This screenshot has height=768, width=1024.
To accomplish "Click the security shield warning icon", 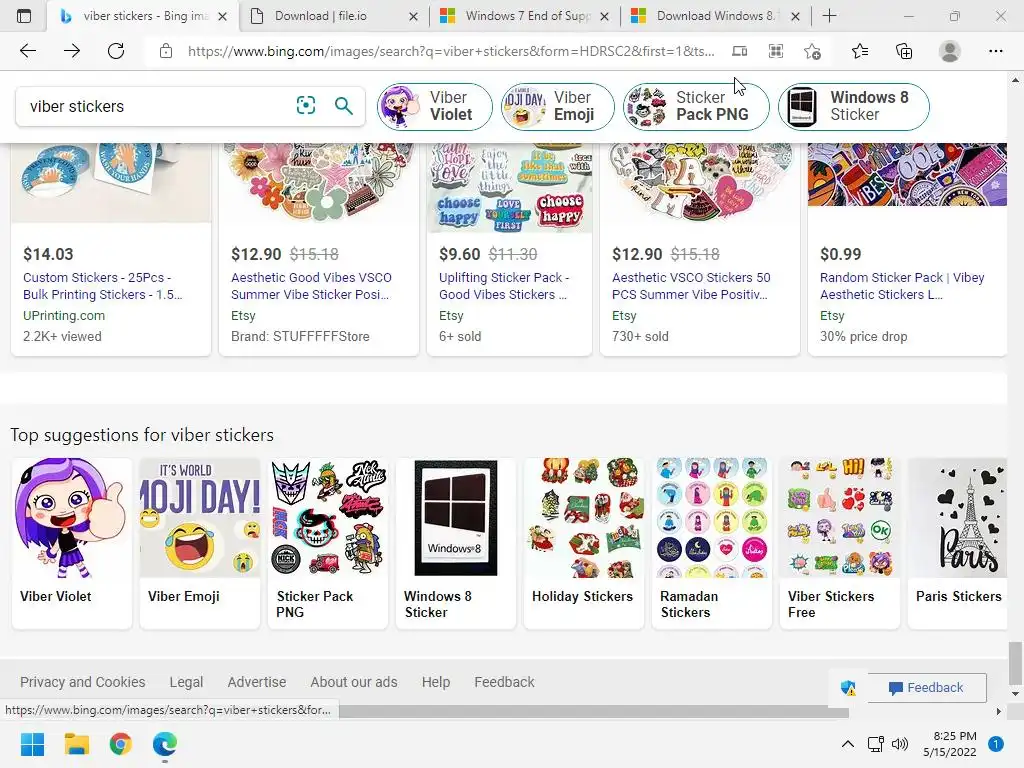I will click(848, 688).
